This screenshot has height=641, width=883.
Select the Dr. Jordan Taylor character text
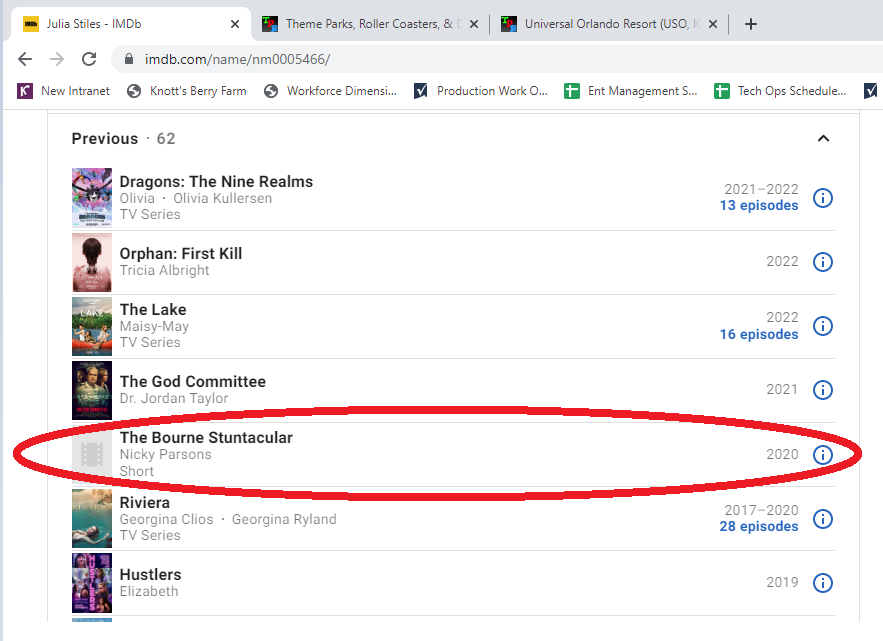click(174, 398)
